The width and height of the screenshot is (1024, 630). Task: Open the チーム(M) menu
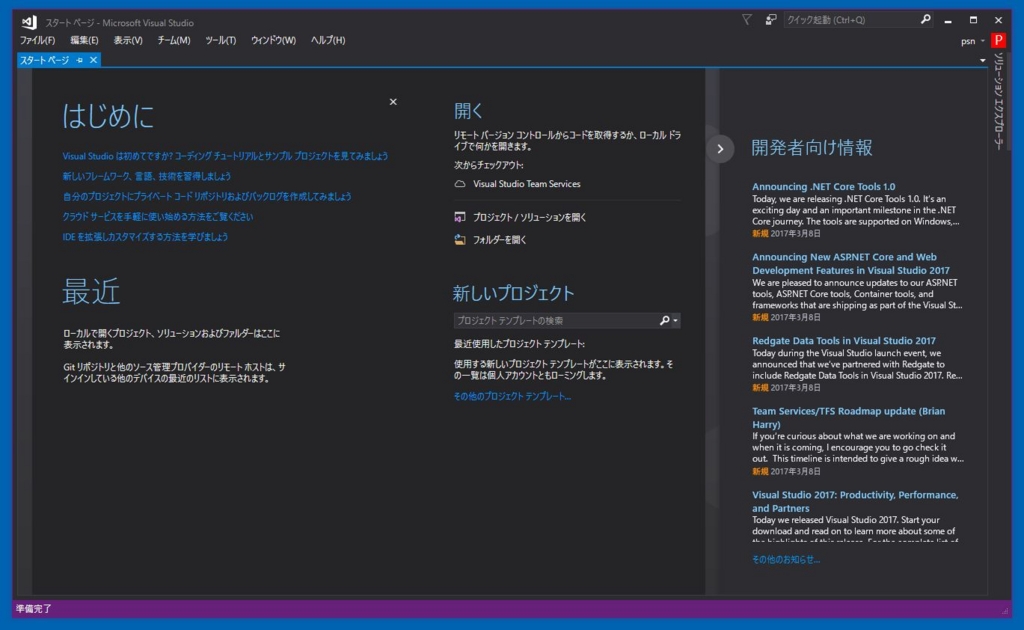pos(174,40)
